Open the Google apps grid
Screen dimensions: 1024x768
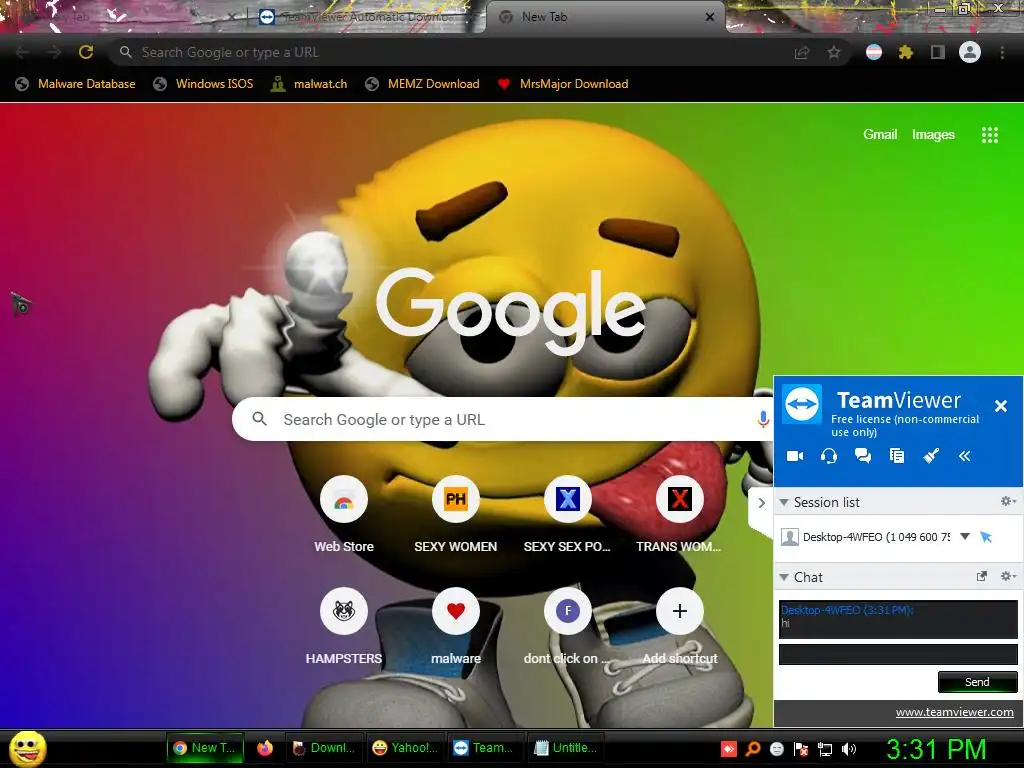point(989,135)
